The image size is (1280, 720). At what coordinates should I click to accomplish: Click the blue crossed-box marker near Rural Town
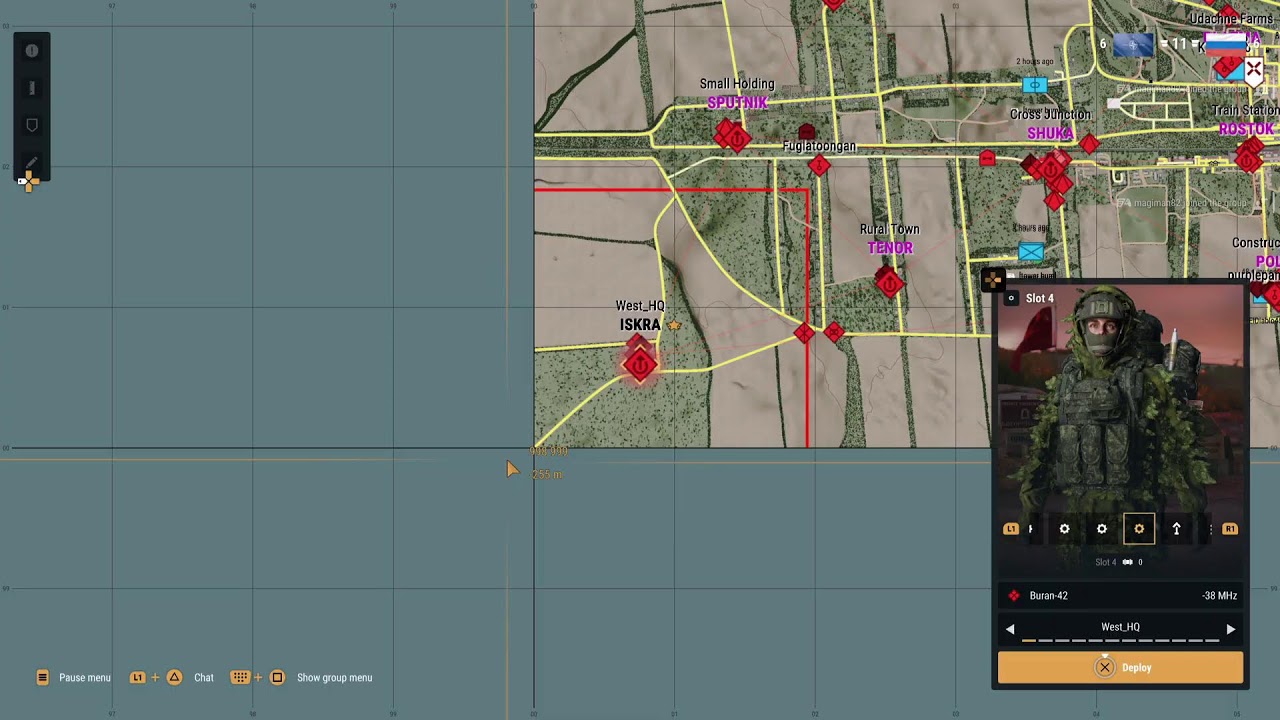click(x=1031, y=252)
